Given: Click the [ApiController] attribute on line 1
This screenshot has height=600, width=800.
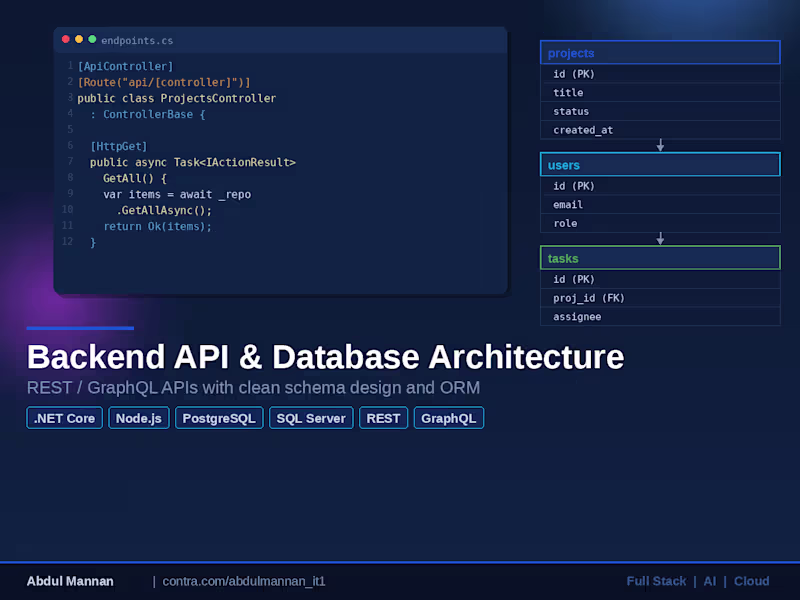Looking at the screenshot, I should tap(126, 66).
